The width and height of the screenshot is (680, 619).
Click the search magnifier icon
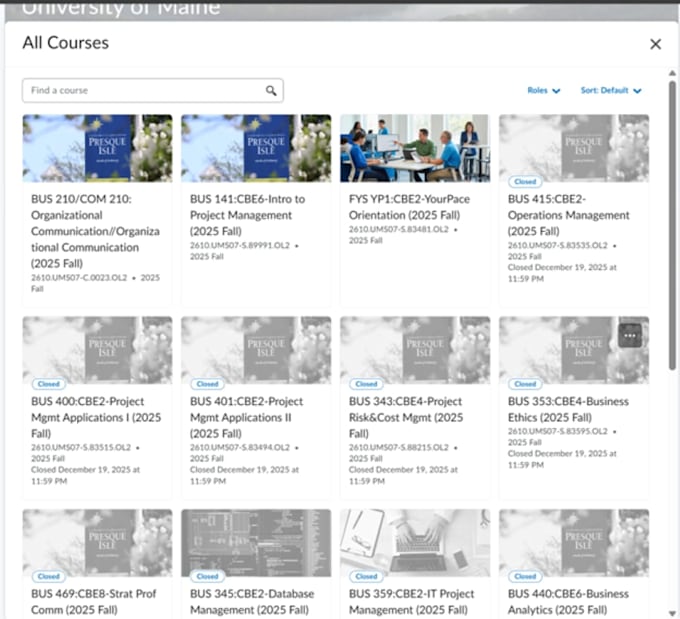coord(271,90)
